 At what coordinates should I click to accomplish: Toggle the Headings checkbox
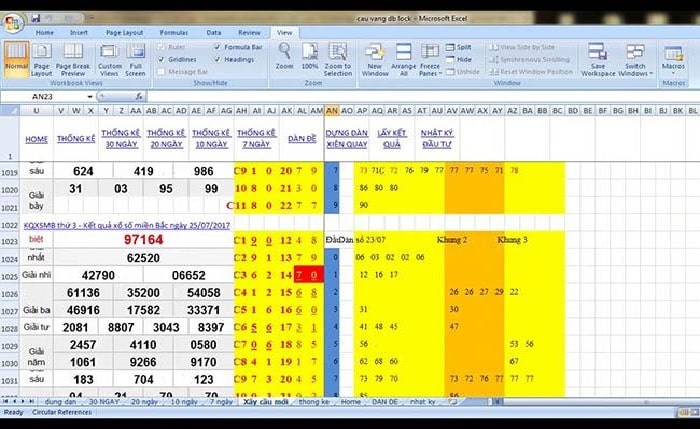217,59
